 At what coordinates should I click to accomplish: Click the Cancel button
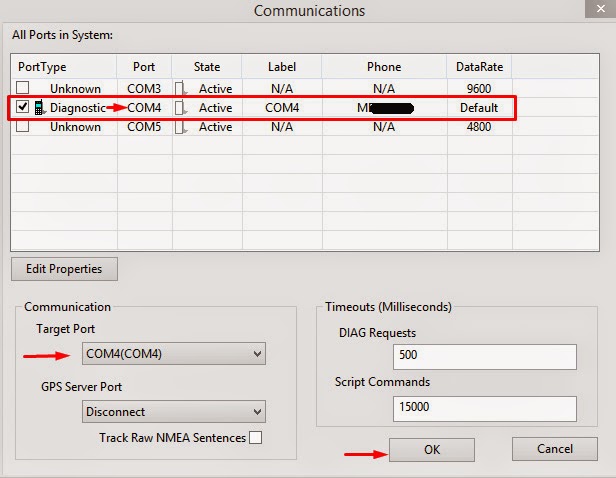[555, 449]
